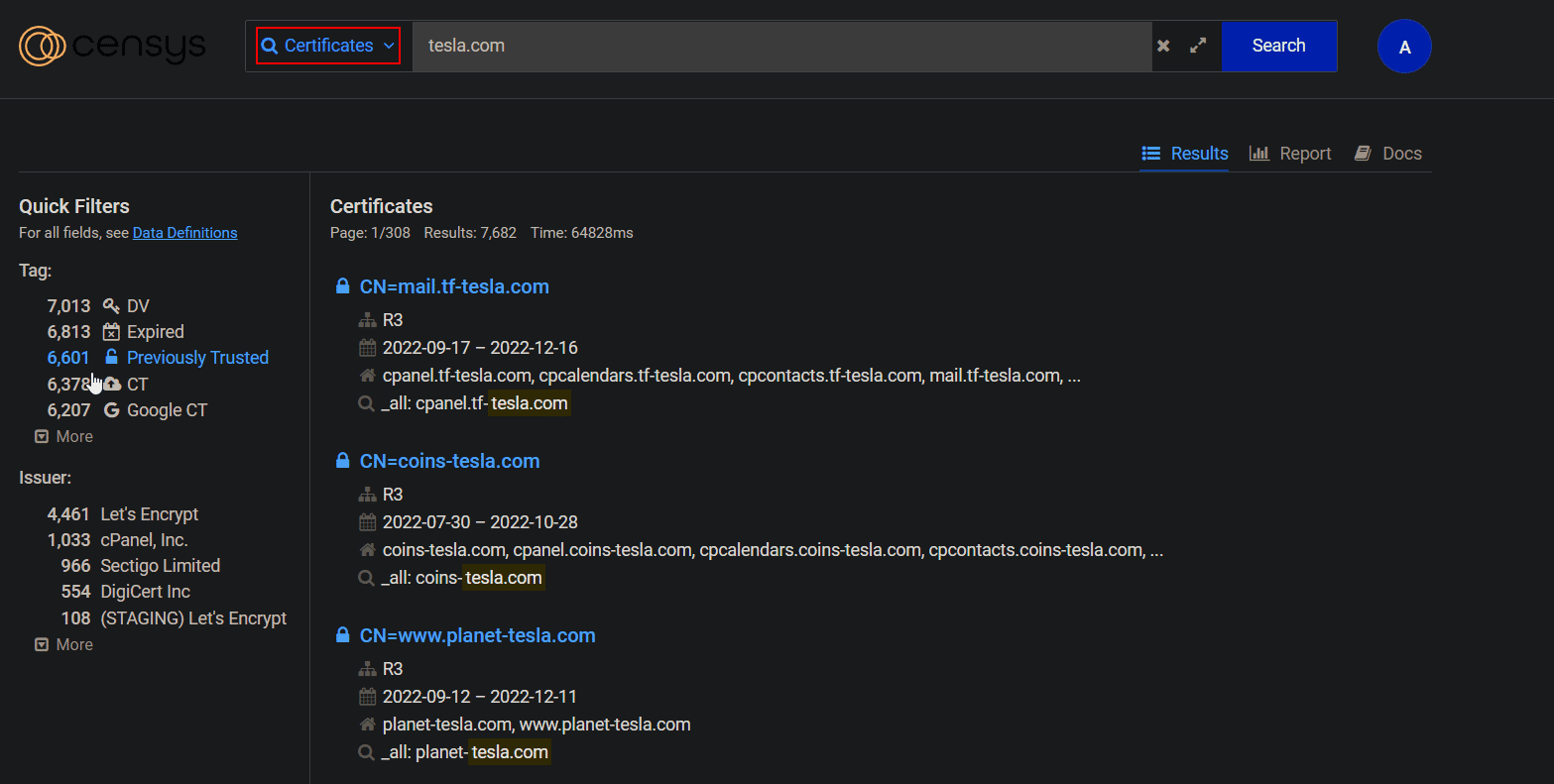
Task: Click the issuer hierarchy icon next to R3
Action: coord(366,319)
